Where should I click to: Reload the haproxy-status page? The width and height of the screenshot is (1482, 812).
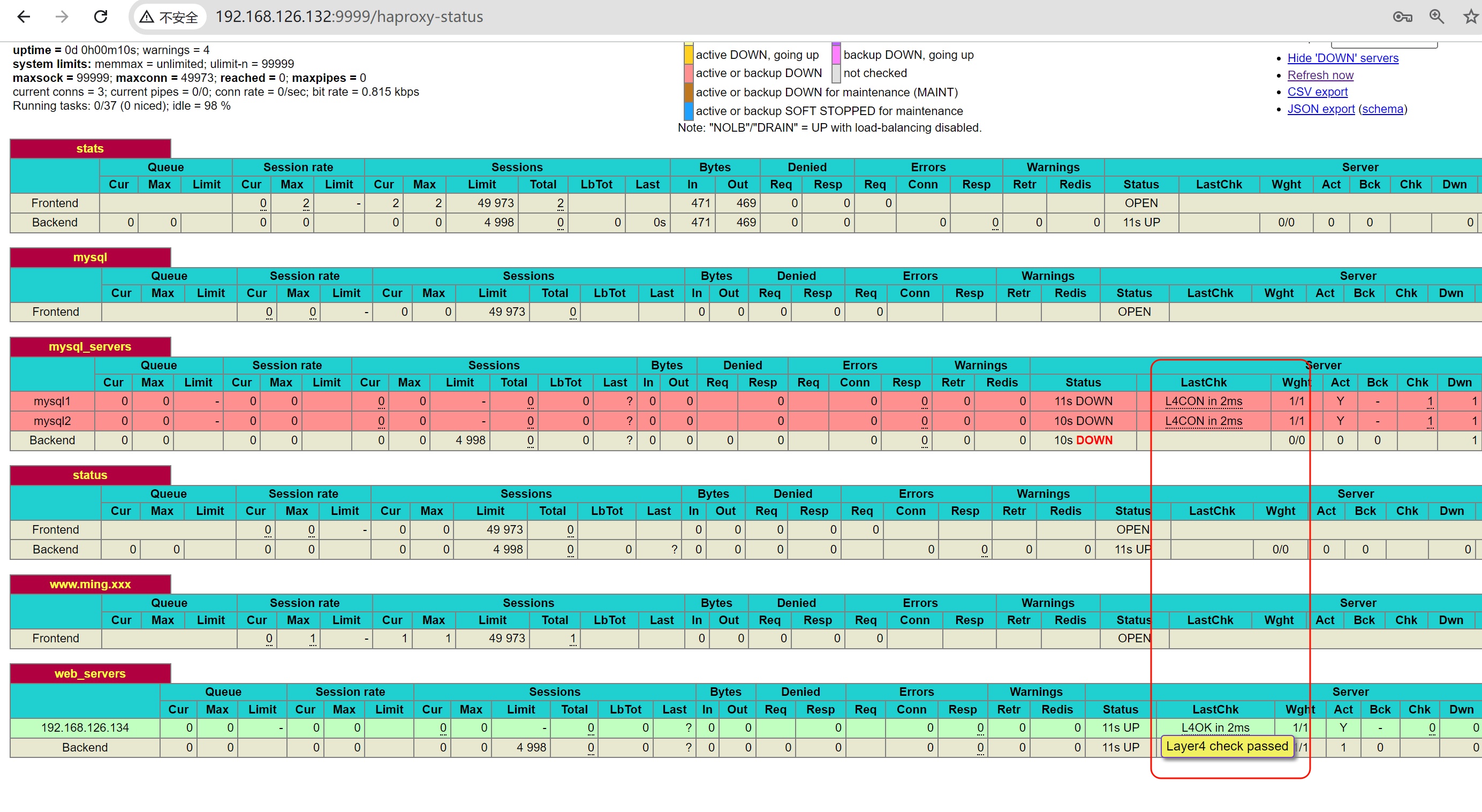[101, 17]
